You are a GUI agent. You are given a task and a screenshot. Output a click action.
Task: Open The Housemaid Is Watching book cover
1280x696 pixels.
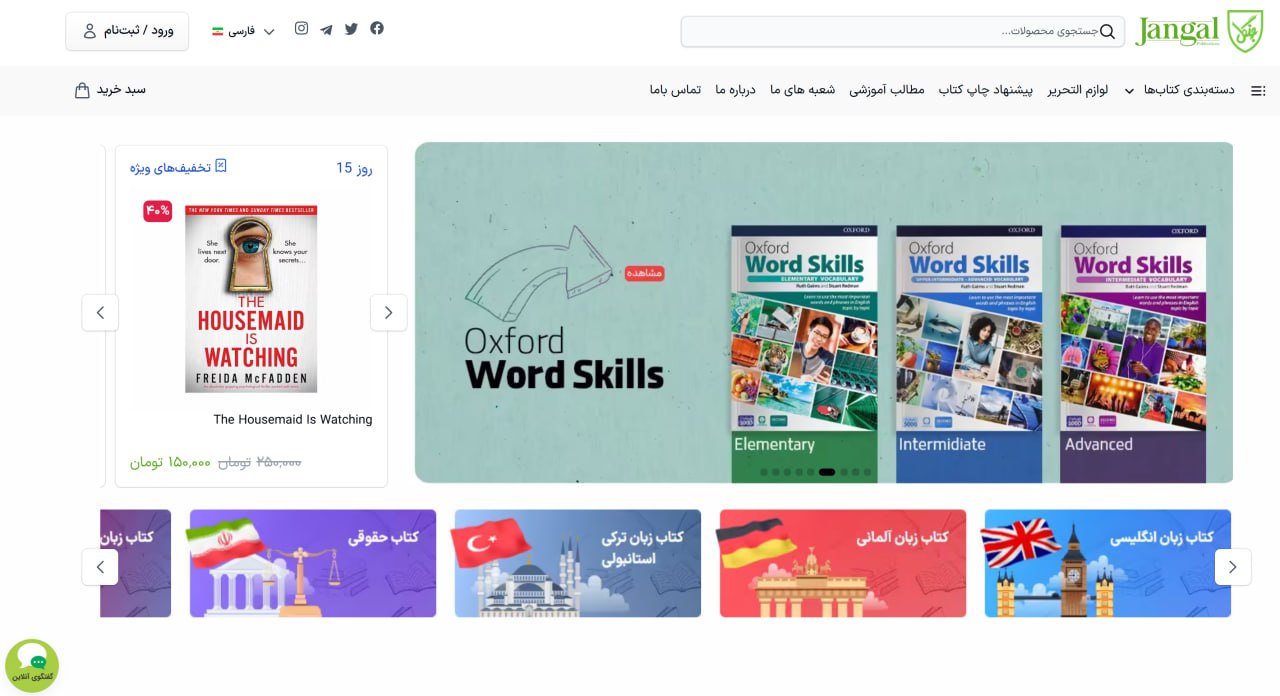click(251, 299)
